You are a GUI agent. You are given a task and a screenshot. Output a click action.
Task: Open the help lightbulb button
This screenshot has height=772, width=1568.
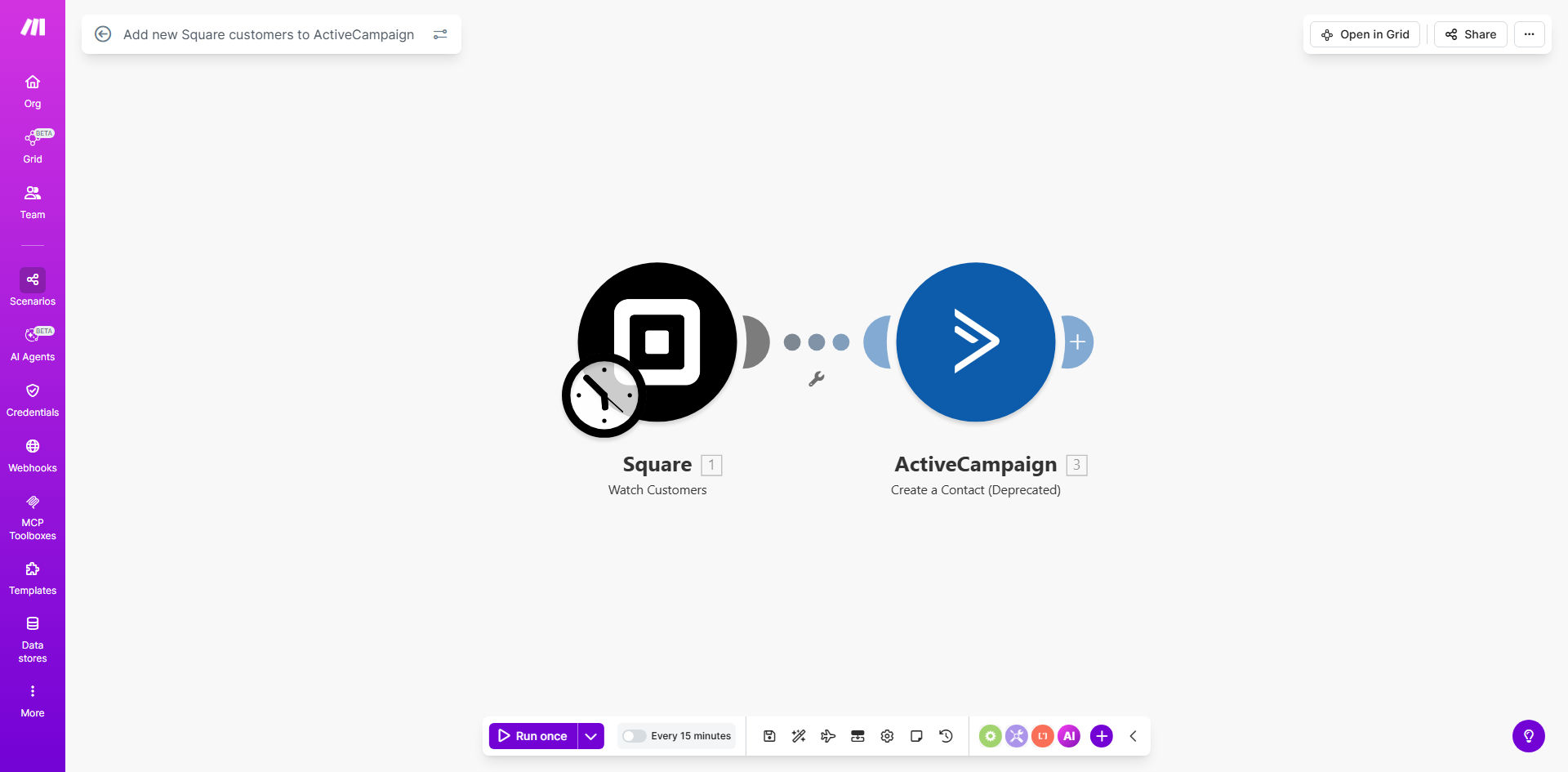tap(1529, 736)
